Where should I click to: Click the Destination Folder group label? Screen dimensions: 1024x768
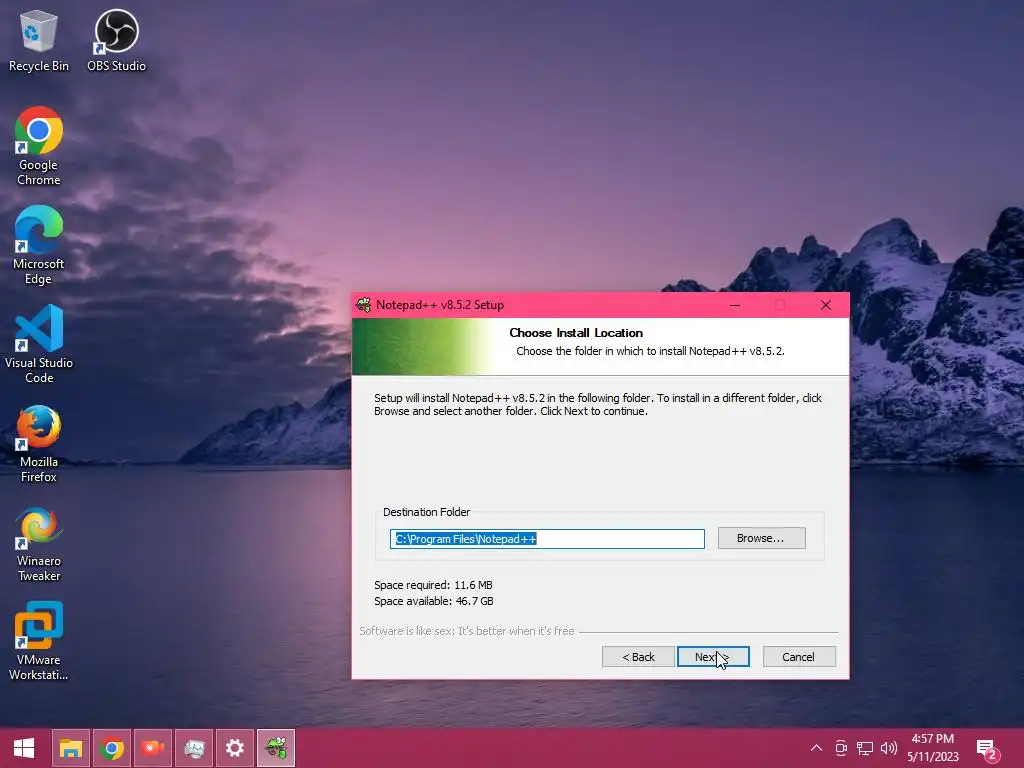(x=426, y=512)
